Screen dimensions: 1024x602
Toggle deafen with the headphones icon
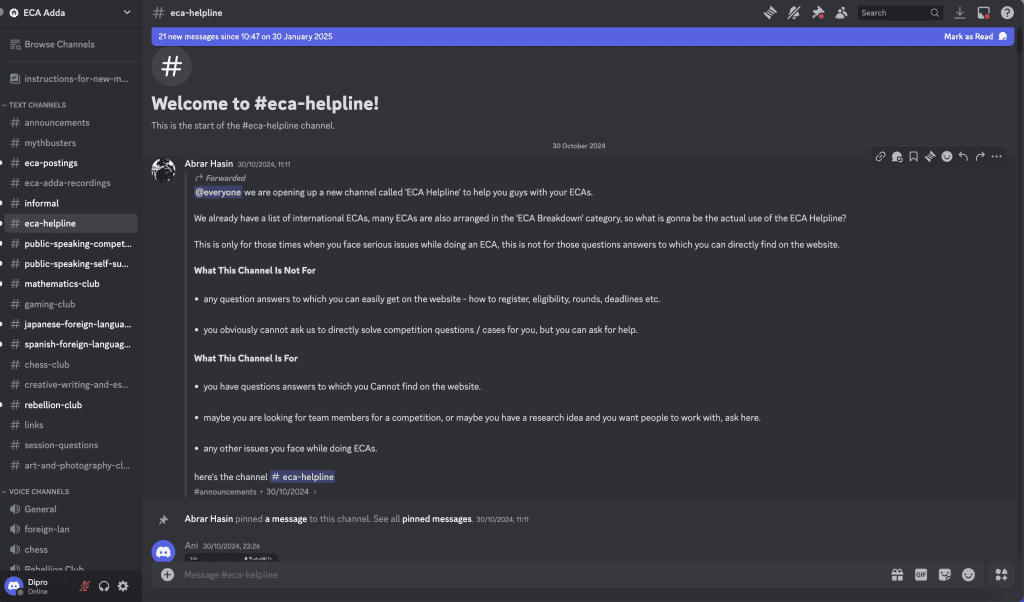click(104, 586)
